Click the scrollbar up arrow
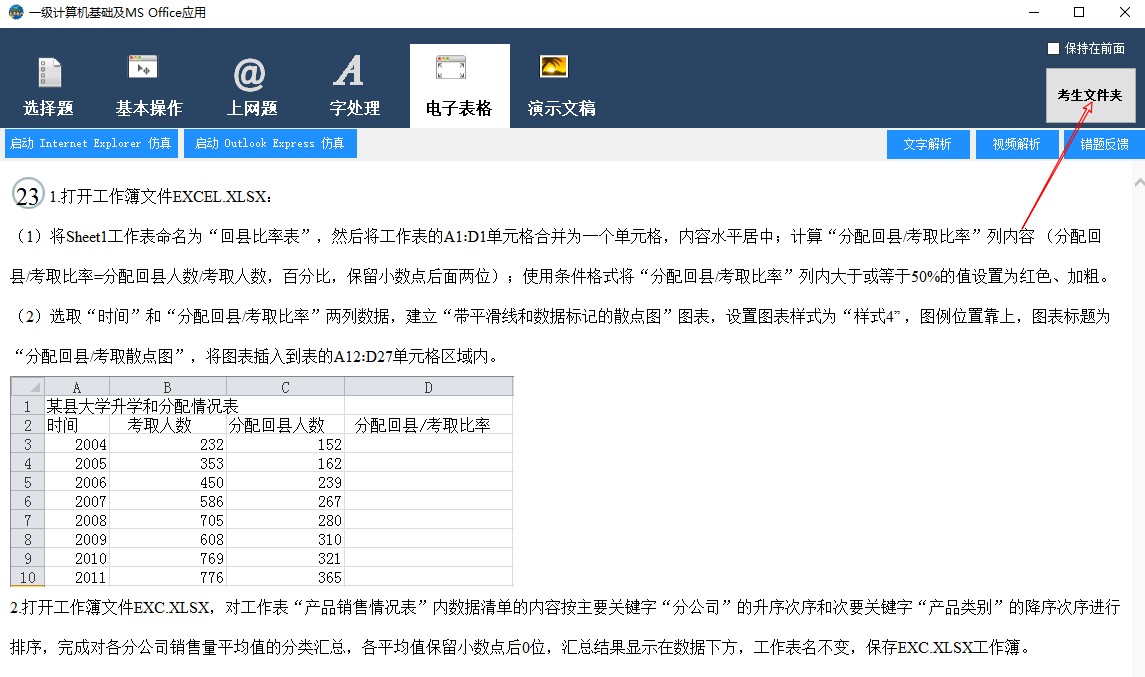 [1139, 182]
